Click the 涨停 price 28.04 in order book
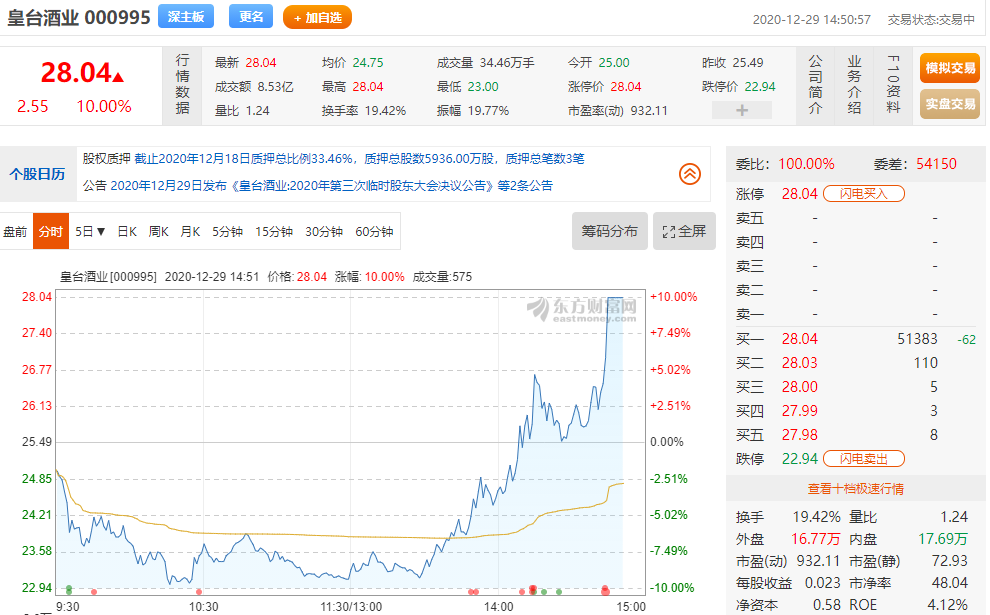This screenshot has height=615, width=990. click(799, 194)
